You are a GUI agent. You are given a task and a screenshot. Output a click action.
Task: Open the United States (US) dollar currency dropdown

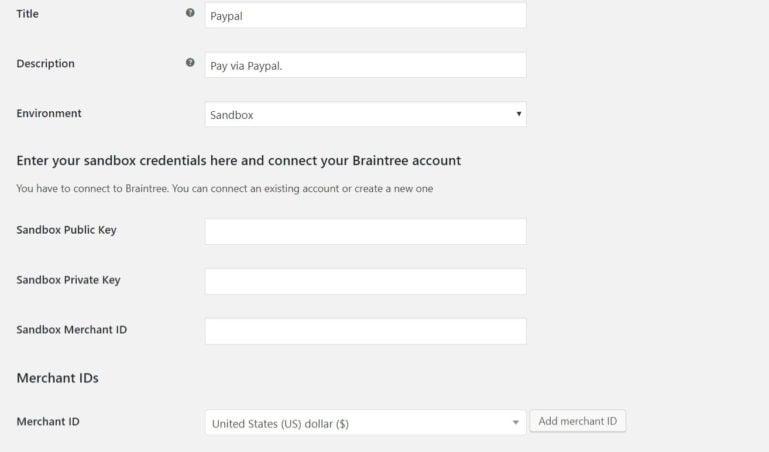pos(365,423)
